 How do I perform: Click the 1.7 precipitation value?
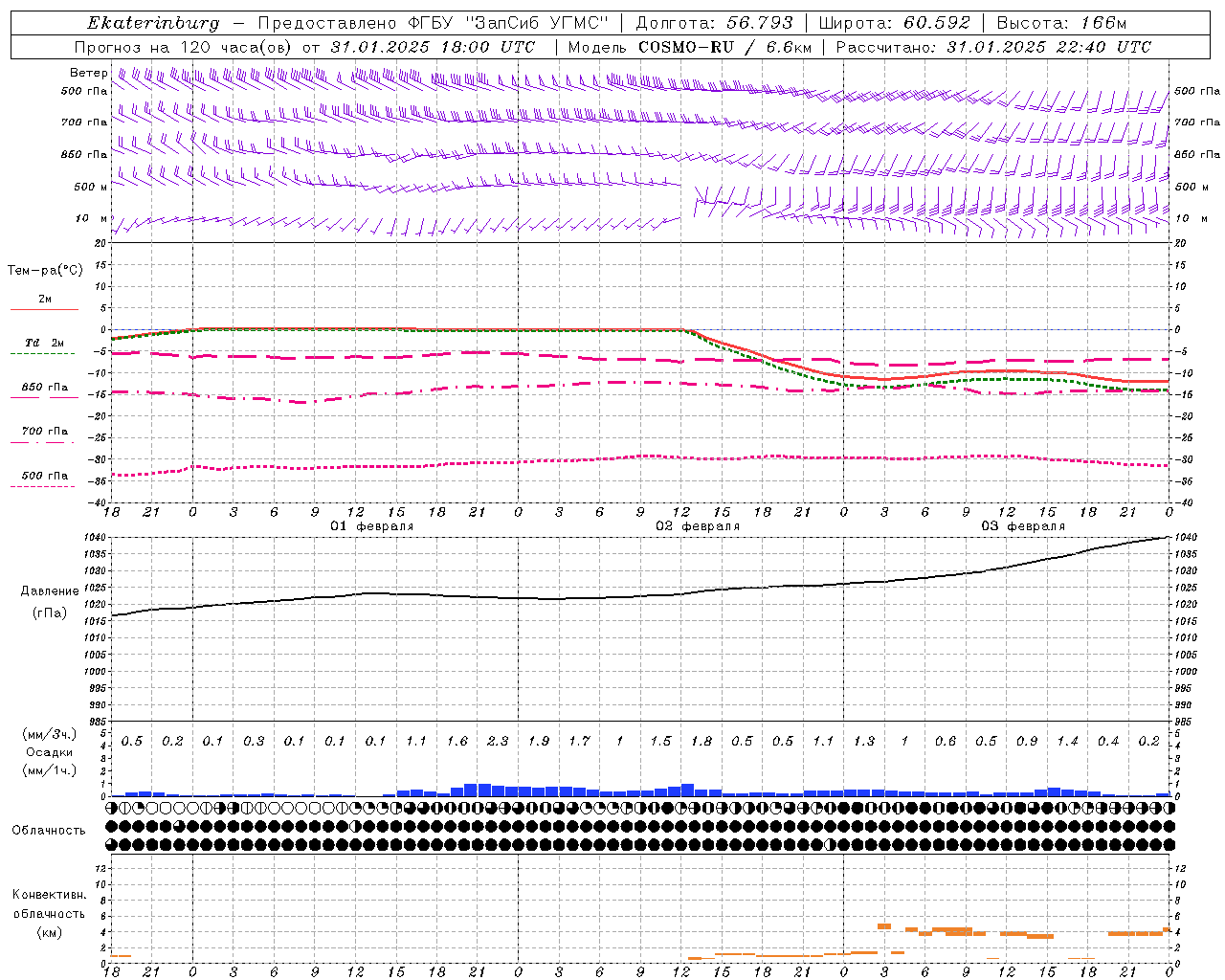tap(579, 742)
